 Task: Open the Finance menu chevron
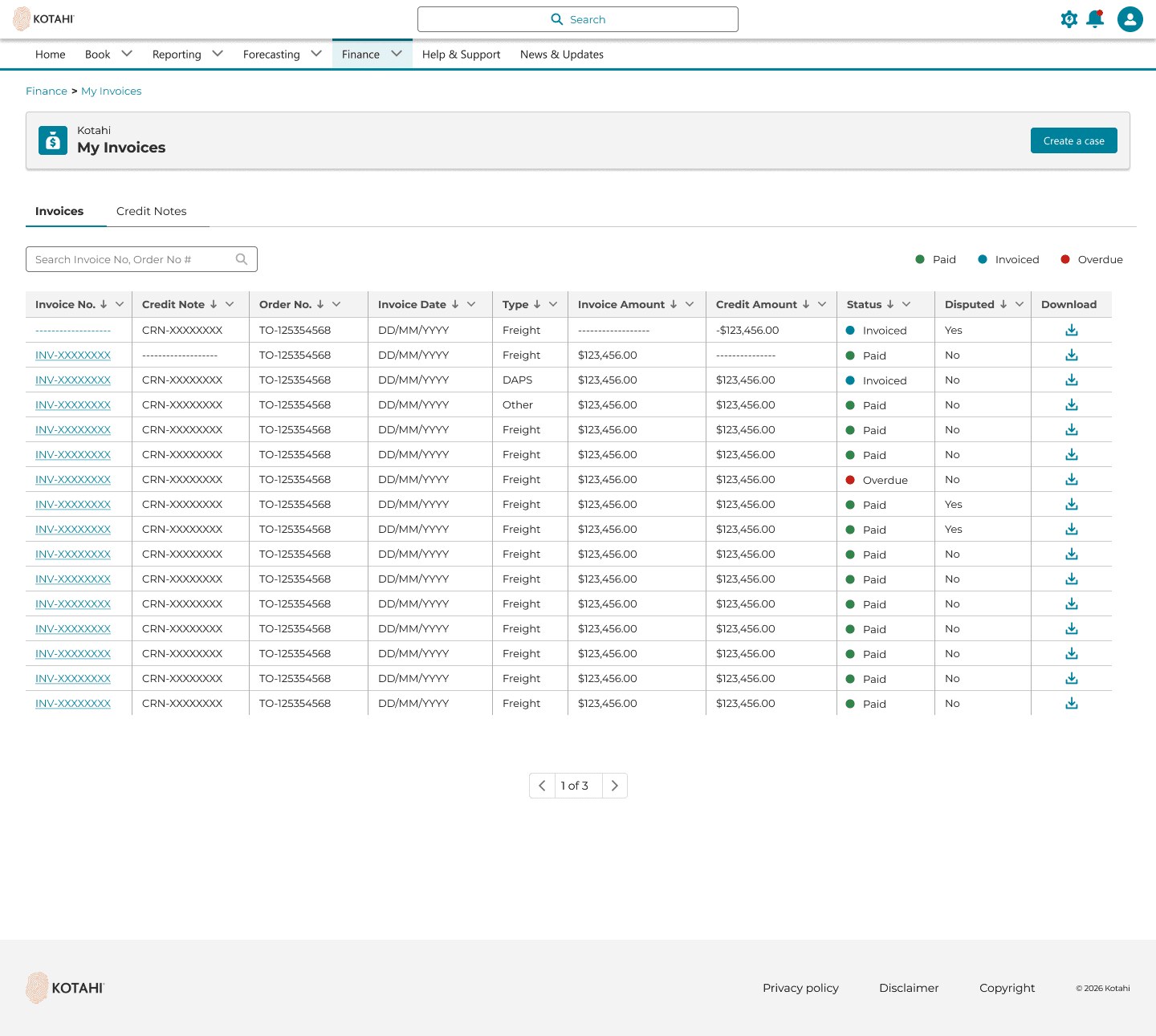(397, 54)
